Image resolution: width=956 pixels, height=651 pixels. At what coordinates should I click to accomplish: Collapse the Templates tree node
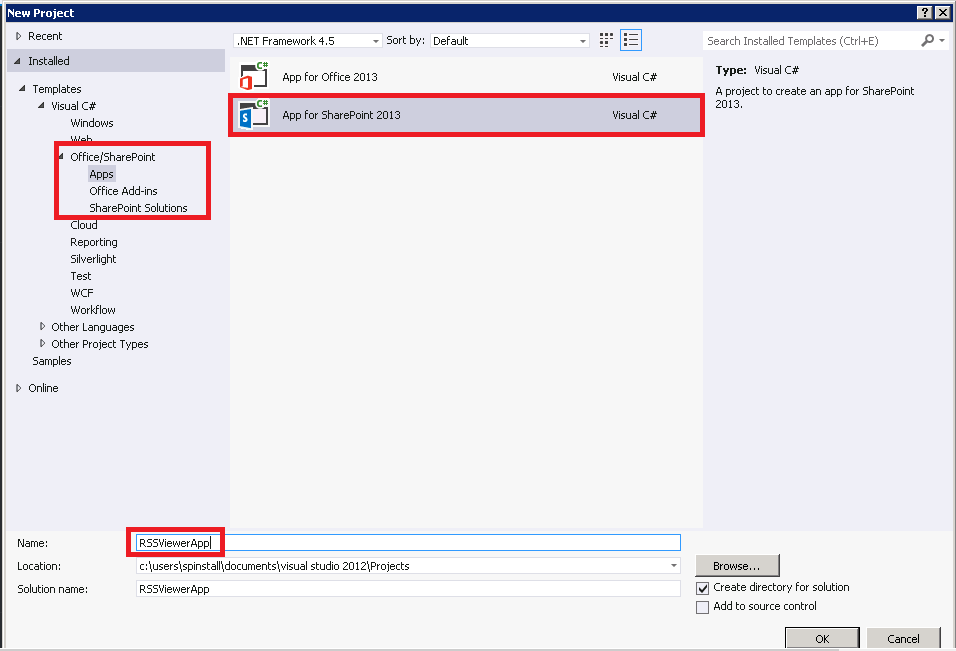click(22, 88)
